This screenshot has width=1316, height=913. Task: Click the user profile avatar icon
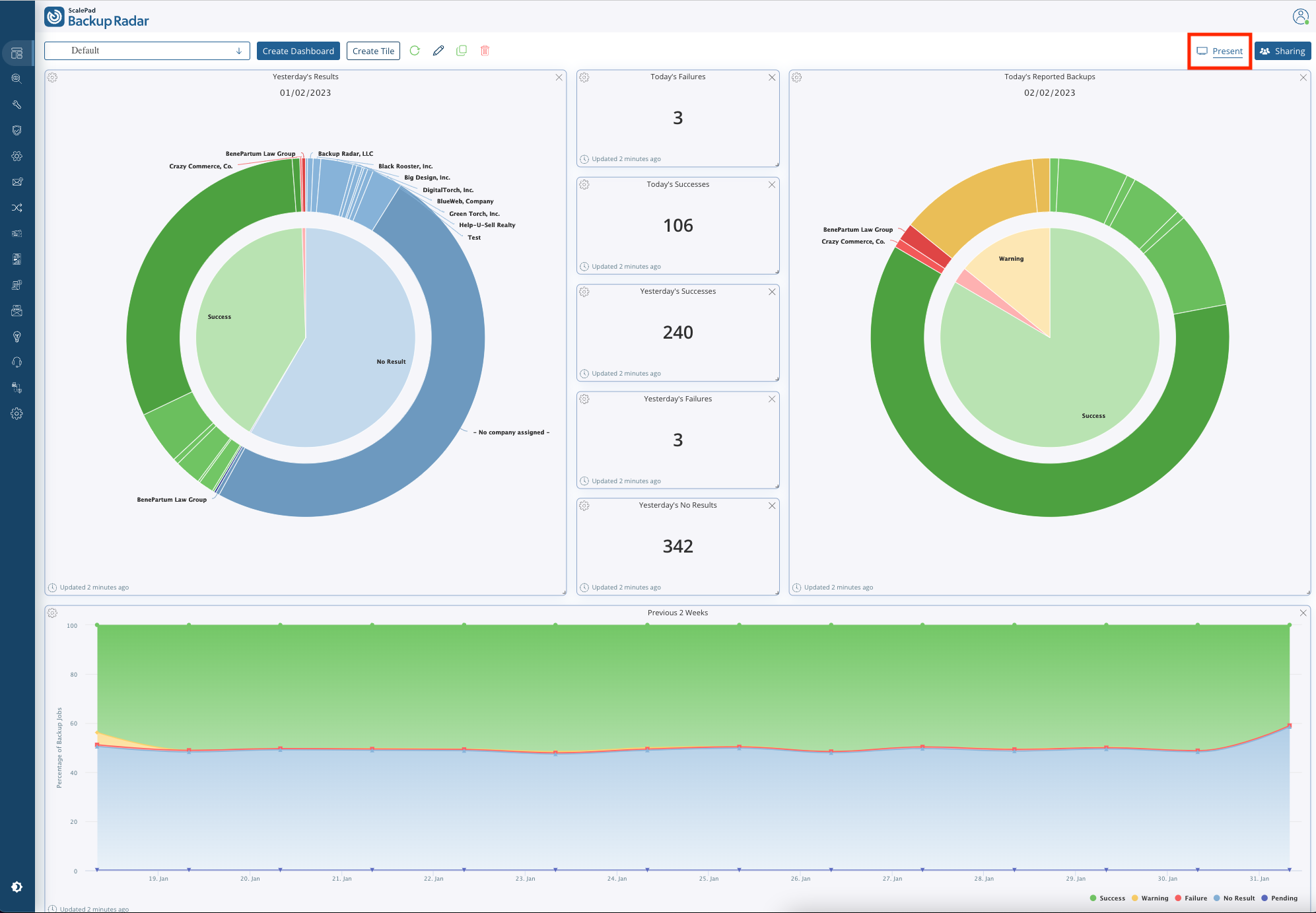pos(1300,17)
